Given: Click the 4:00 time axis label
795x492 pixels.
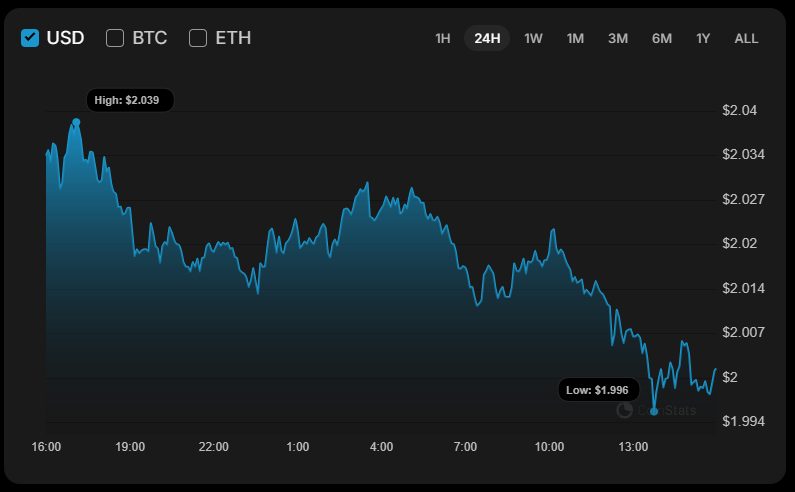Looking at the screenshot, I should click(381, 446).
